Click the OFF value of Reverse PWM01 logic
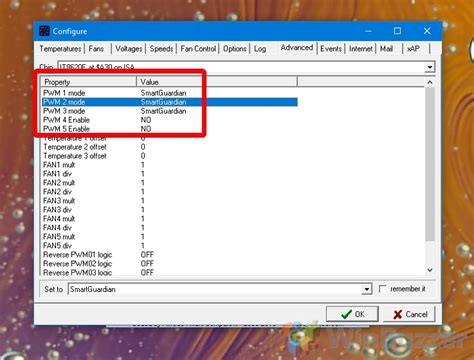Screen dimensions: 474x360 pyautogui.click(x=147, y=255)
